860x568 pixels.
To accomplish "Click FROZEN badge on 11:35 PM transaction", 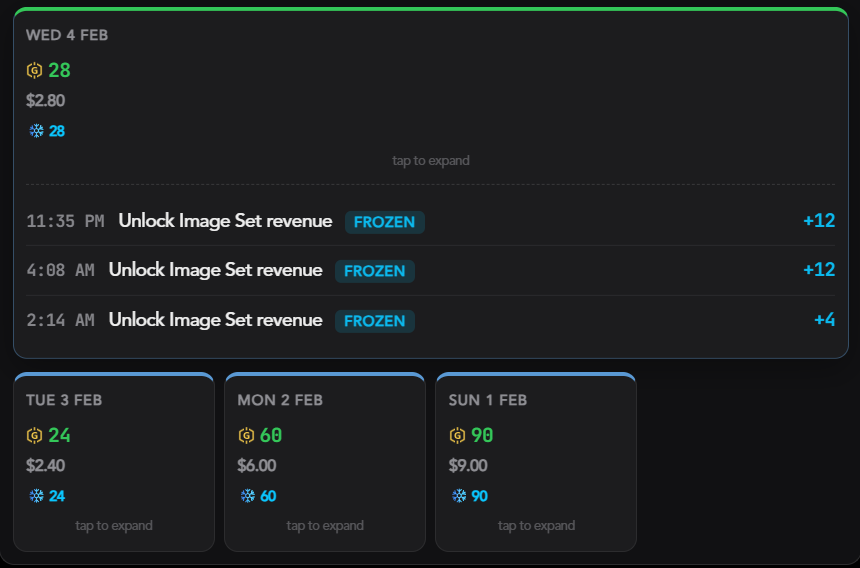I will tap(384, 222).
